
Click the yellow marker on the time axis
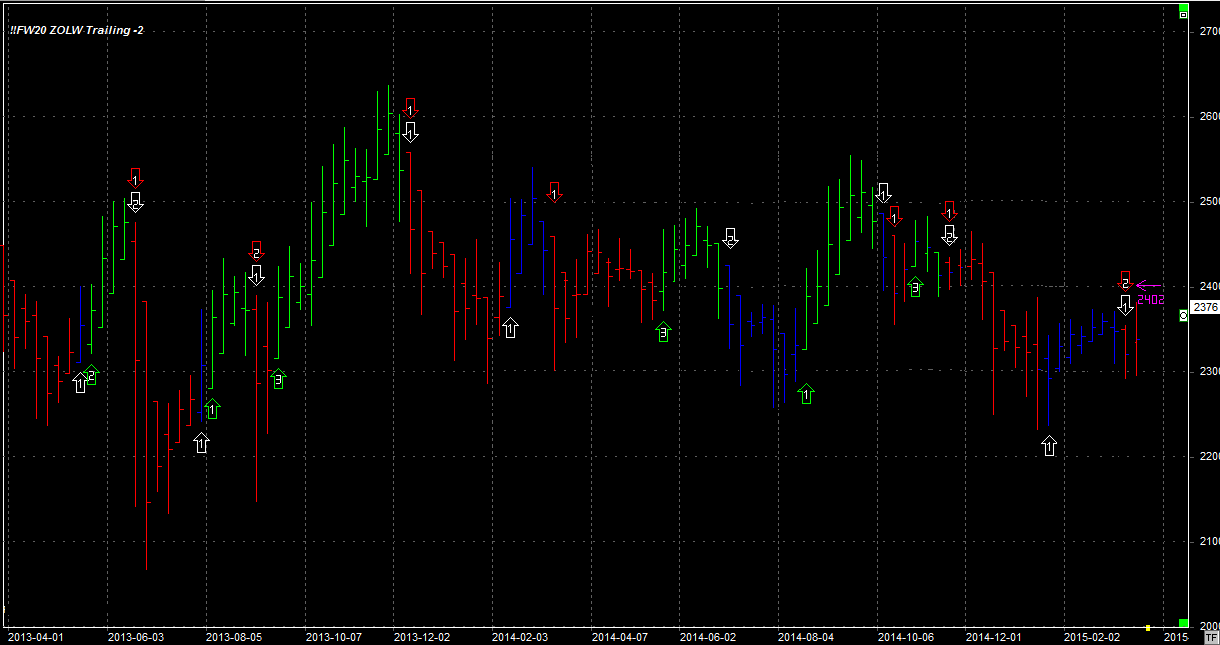(1147, 628)
